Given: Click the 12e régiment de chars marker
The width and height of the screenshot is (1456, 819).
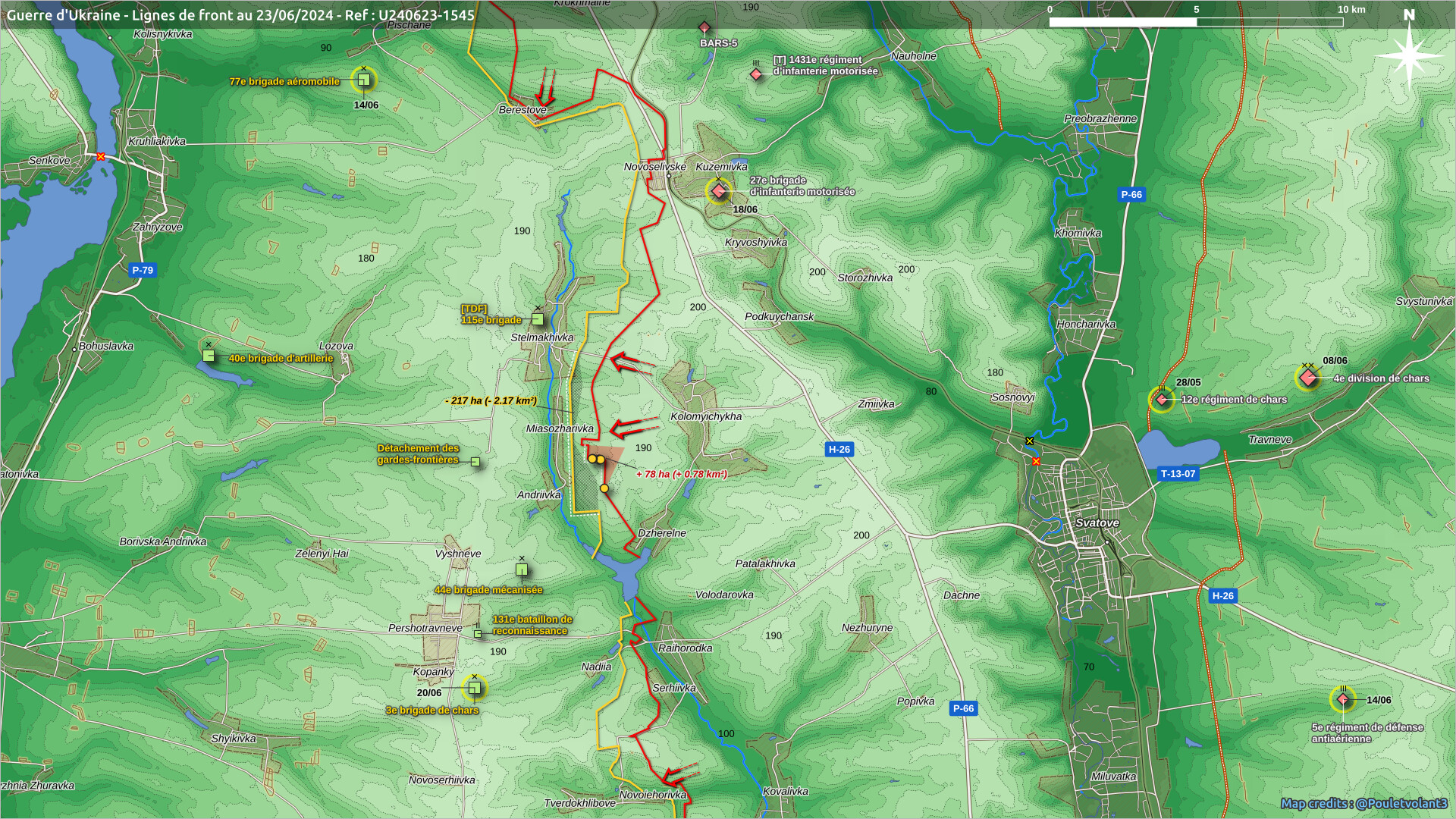Looking at the screenshot, I should tap(1162, 399).
